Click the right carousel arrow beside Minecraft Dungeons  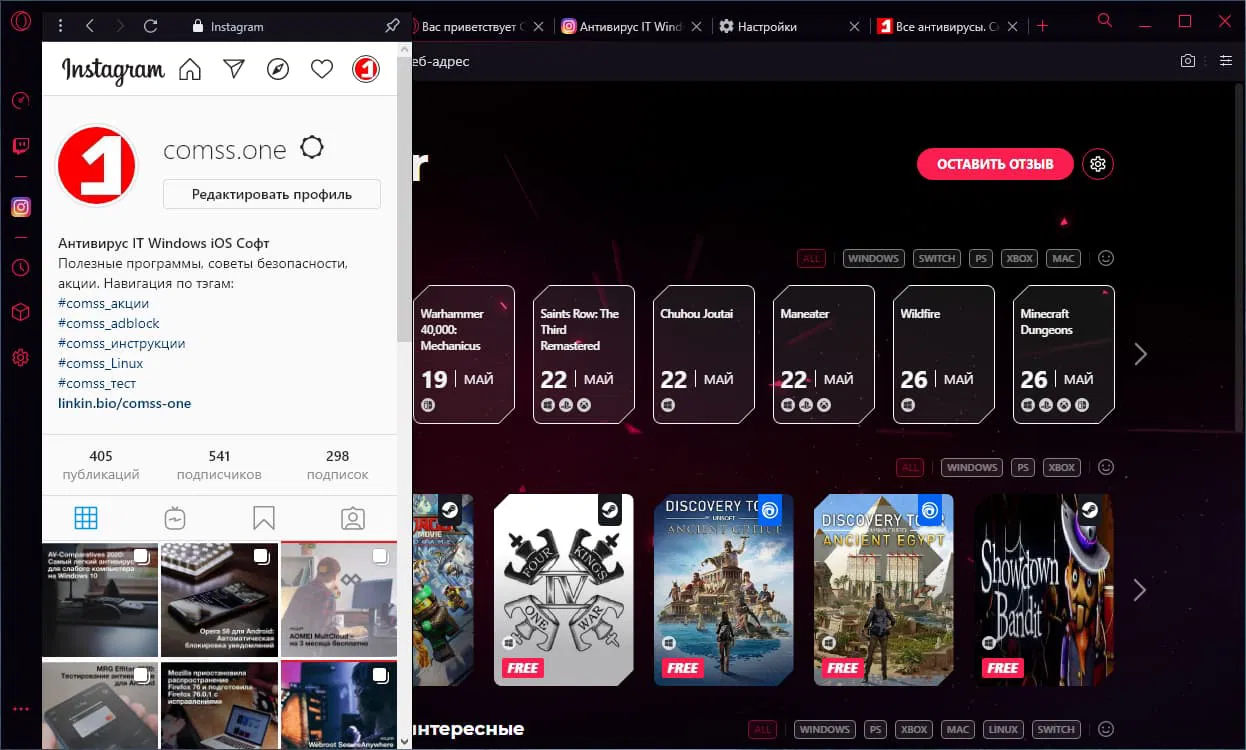[1141, 353]
